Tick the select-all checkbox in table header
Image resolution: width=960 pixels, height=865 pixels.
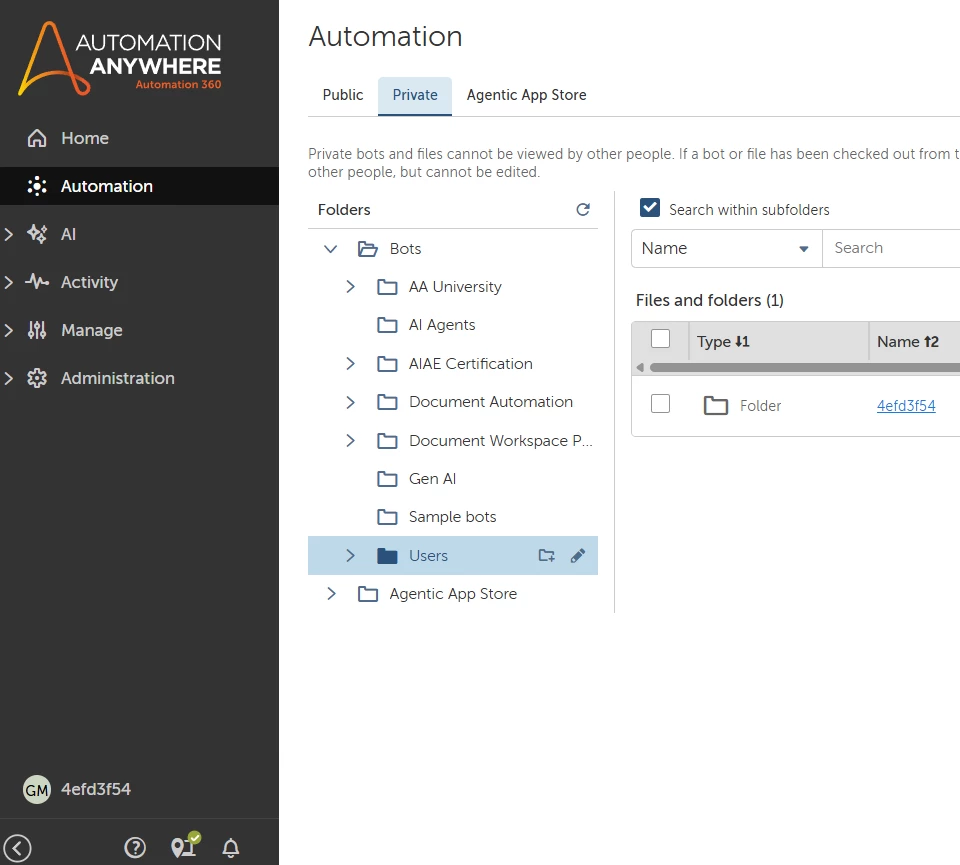660,339
